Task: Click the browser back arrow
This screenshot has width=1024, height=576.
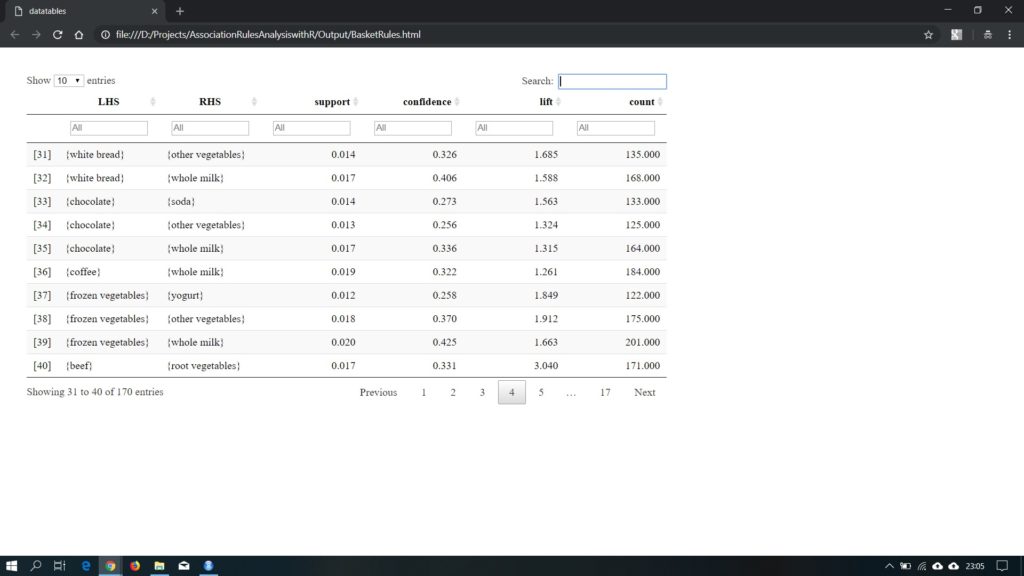Action: click(x=15, y=34)
